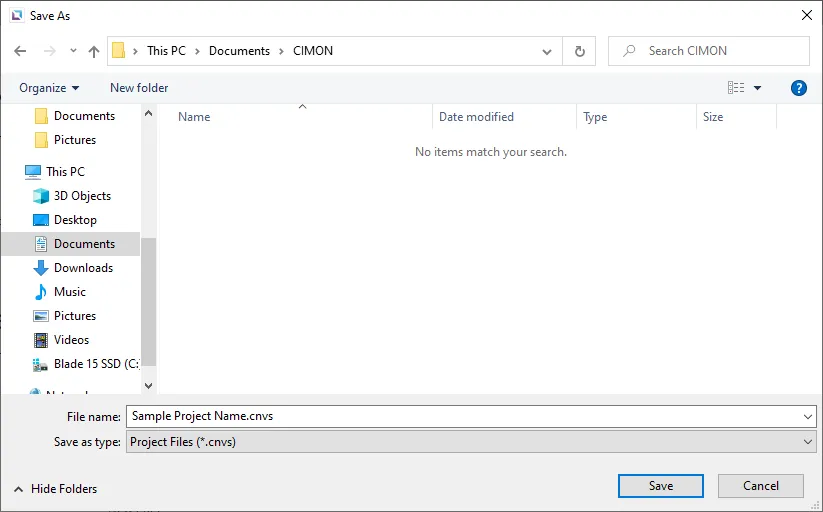
Task: Click the File name text field
Action: (460, 416)
